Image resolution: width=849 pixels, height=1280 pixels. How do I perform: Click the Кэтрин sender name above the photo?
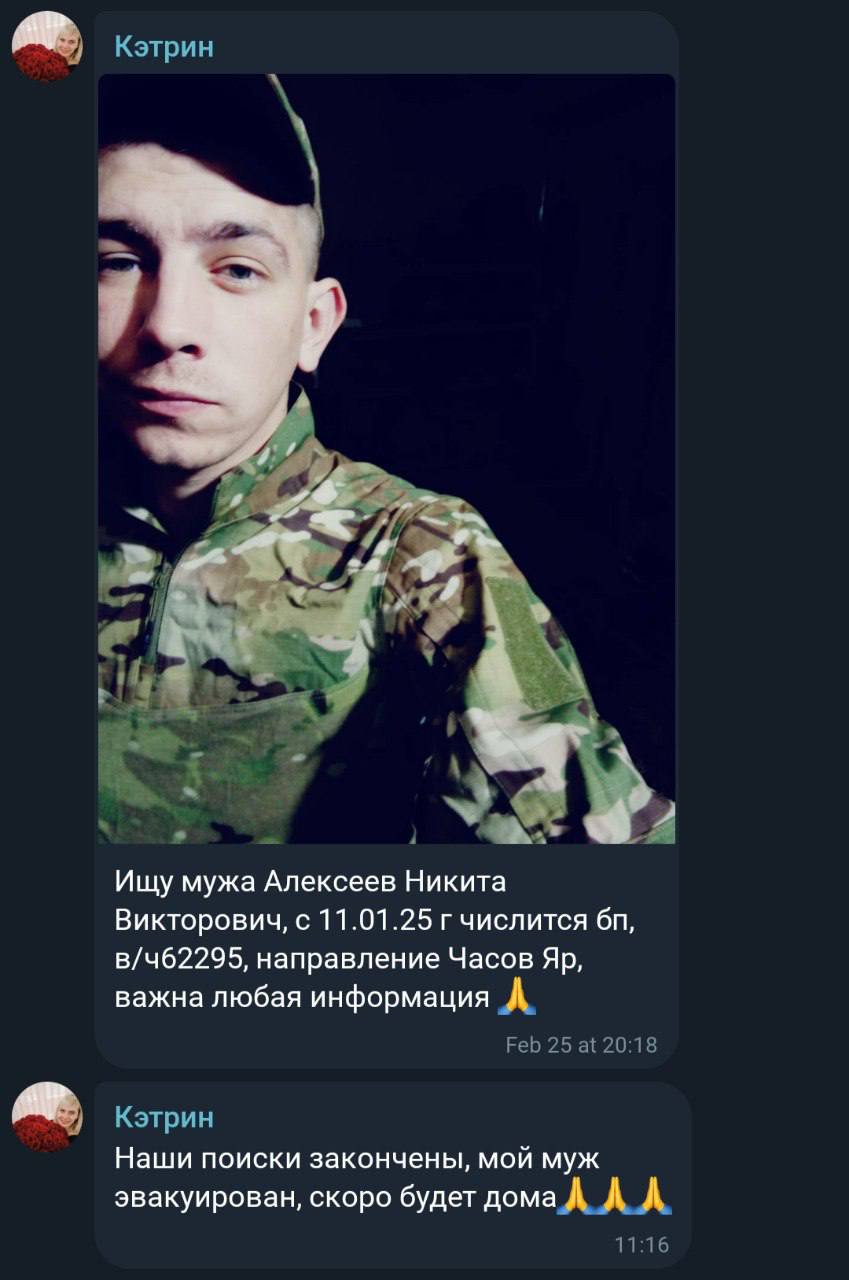point(164,46)
